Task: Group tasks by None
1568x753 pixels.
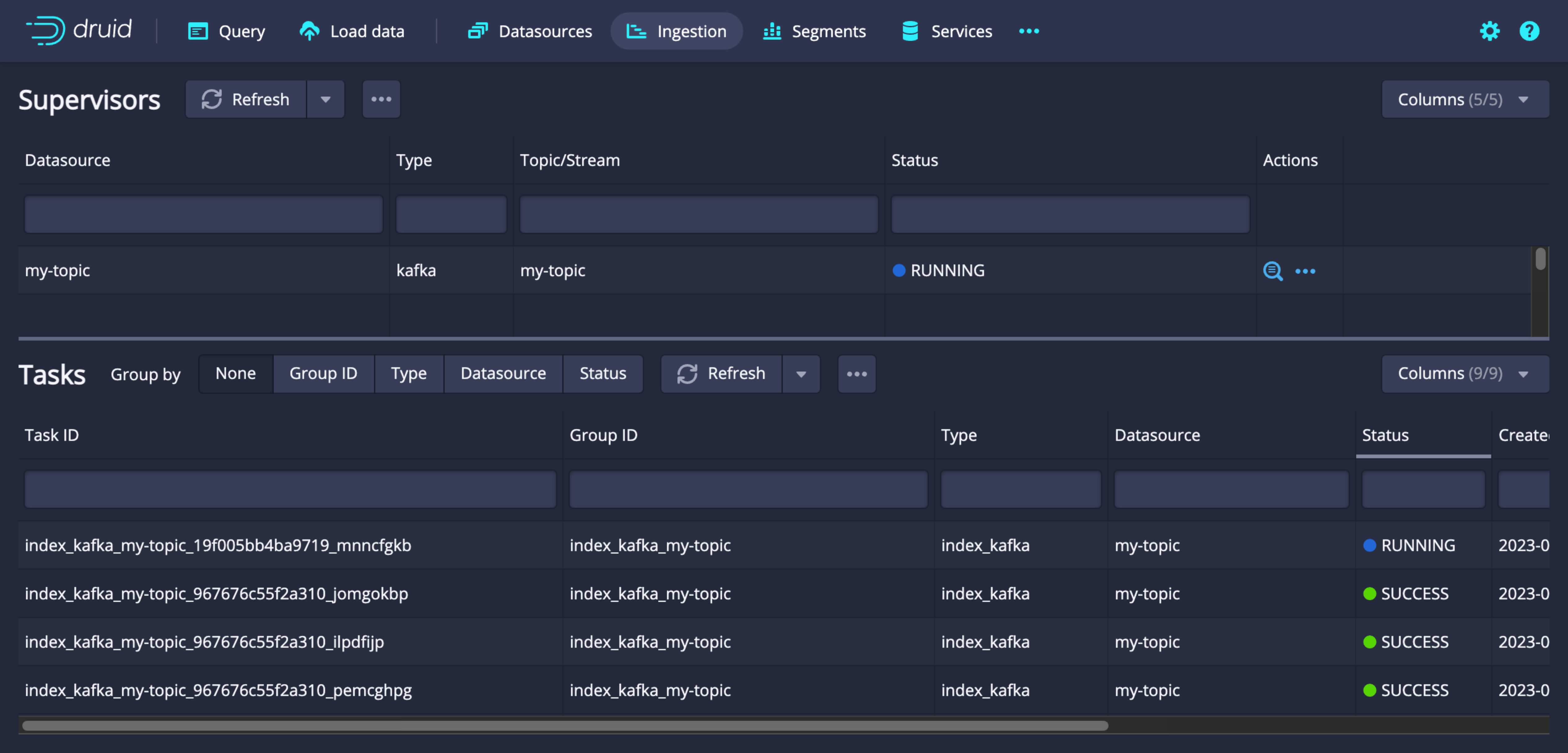Action: click(236, 373)
